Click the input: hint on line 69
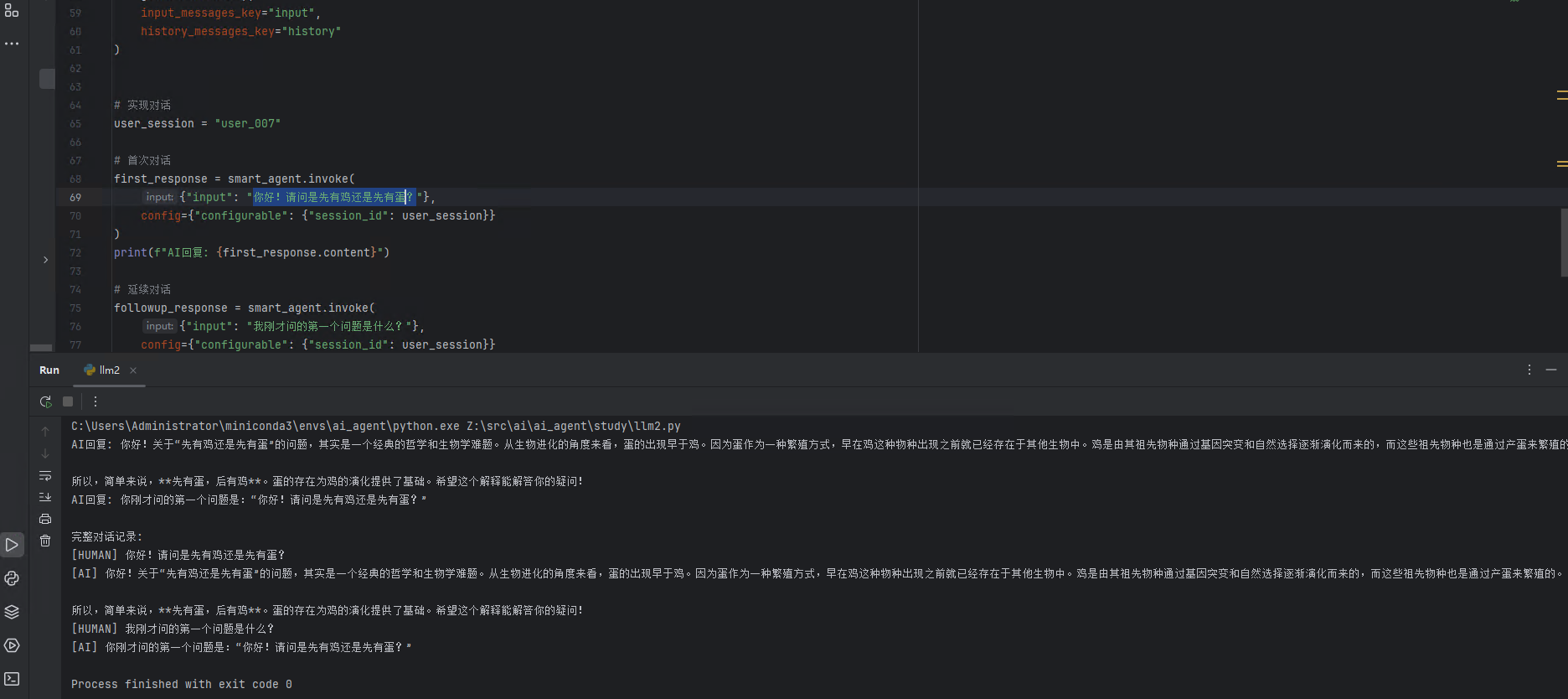This screenshot has width=1568, height=699. (159, 197)
